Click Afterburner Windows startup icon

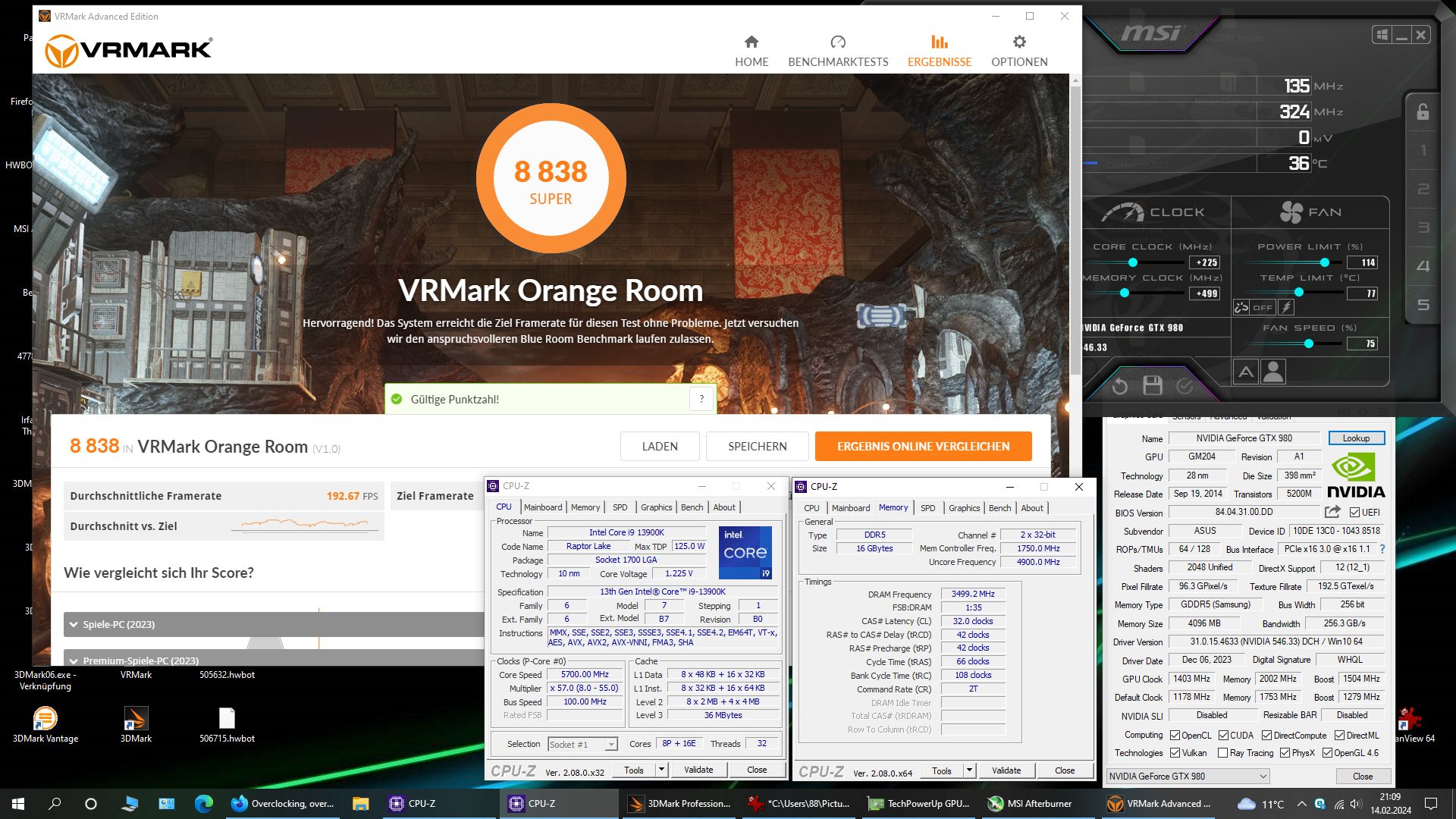tap(1382, 35)
